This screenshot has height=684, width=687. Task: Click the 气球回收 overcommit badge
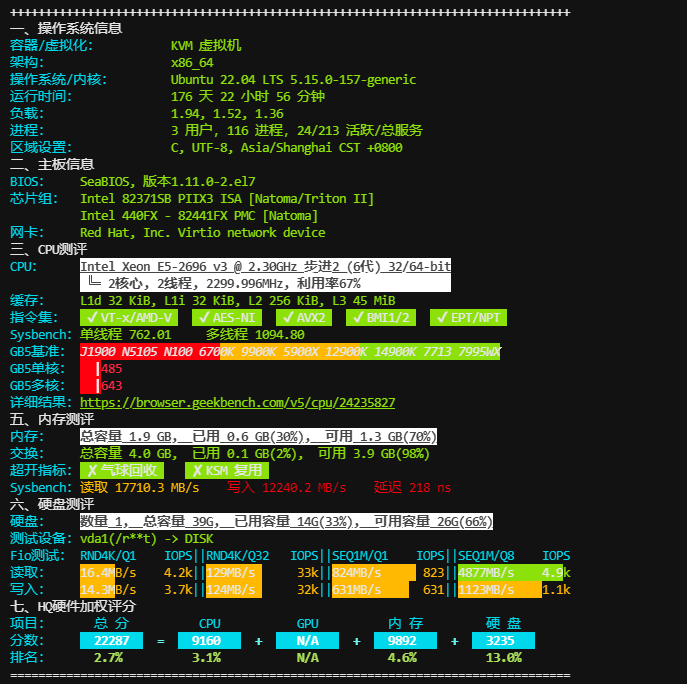tap(122, 471)
